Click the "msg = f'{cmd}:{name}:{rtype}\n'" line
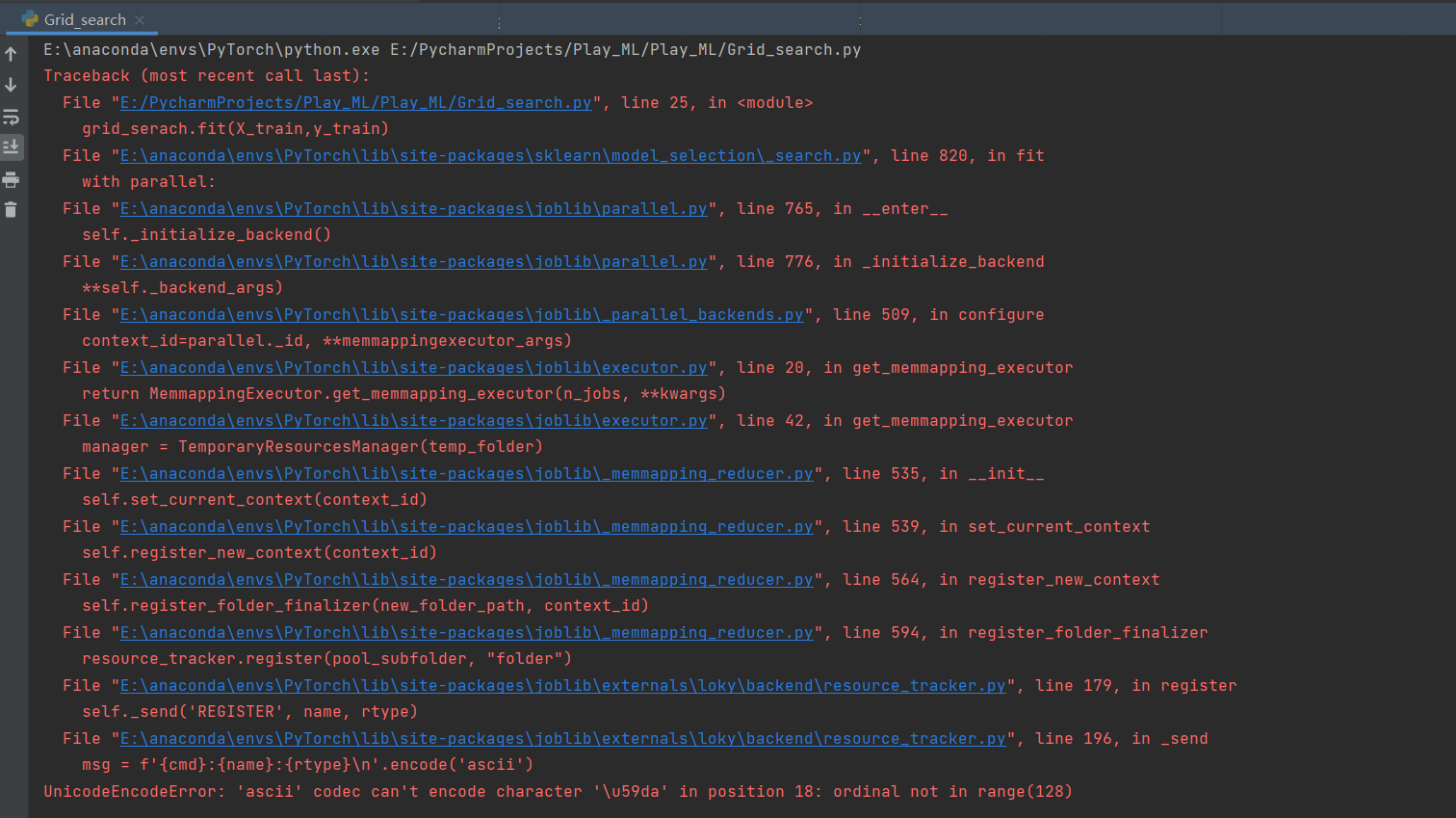 point(307,765)
